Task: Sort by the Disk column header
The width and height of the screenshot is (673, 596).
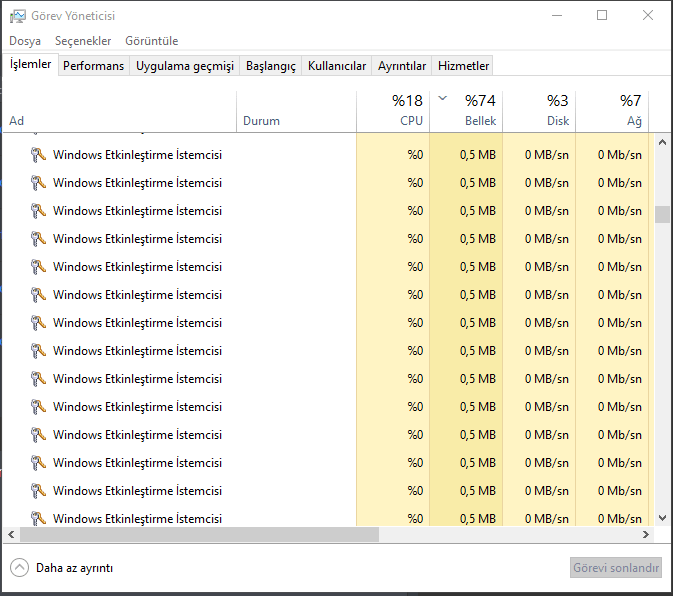Action: coord(539,112)
